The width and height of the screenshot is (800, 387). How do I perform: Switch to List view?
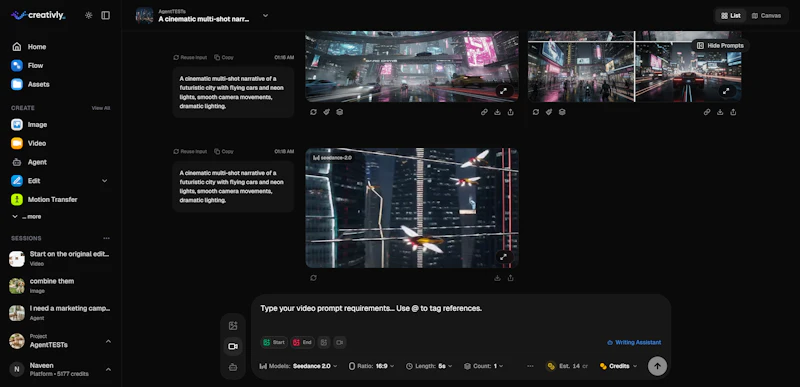pos(731,16)
